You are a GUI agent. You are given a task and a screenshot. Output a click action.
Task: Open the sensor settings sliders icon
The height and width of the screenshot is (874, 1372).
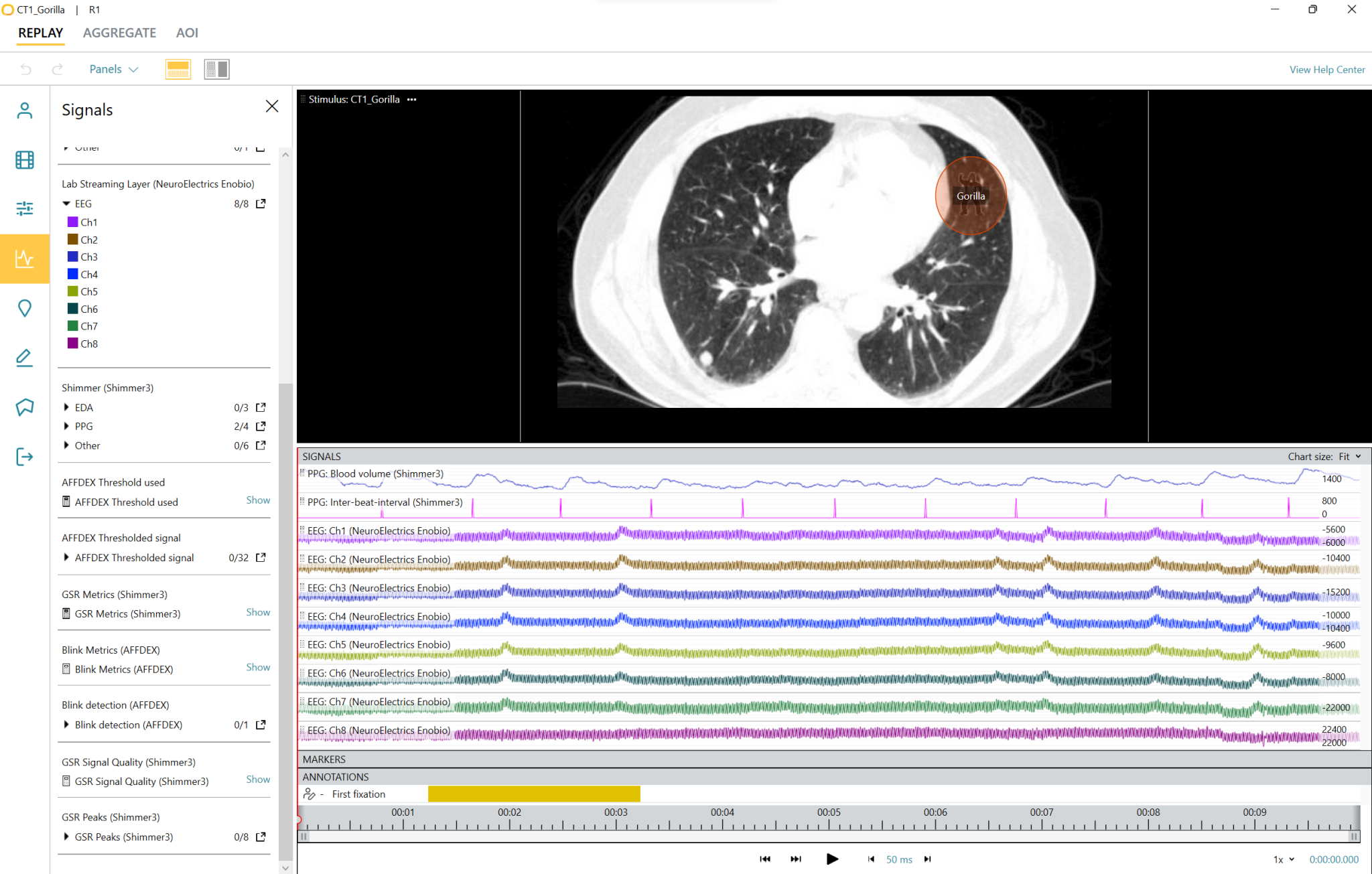tap(25, 209)
